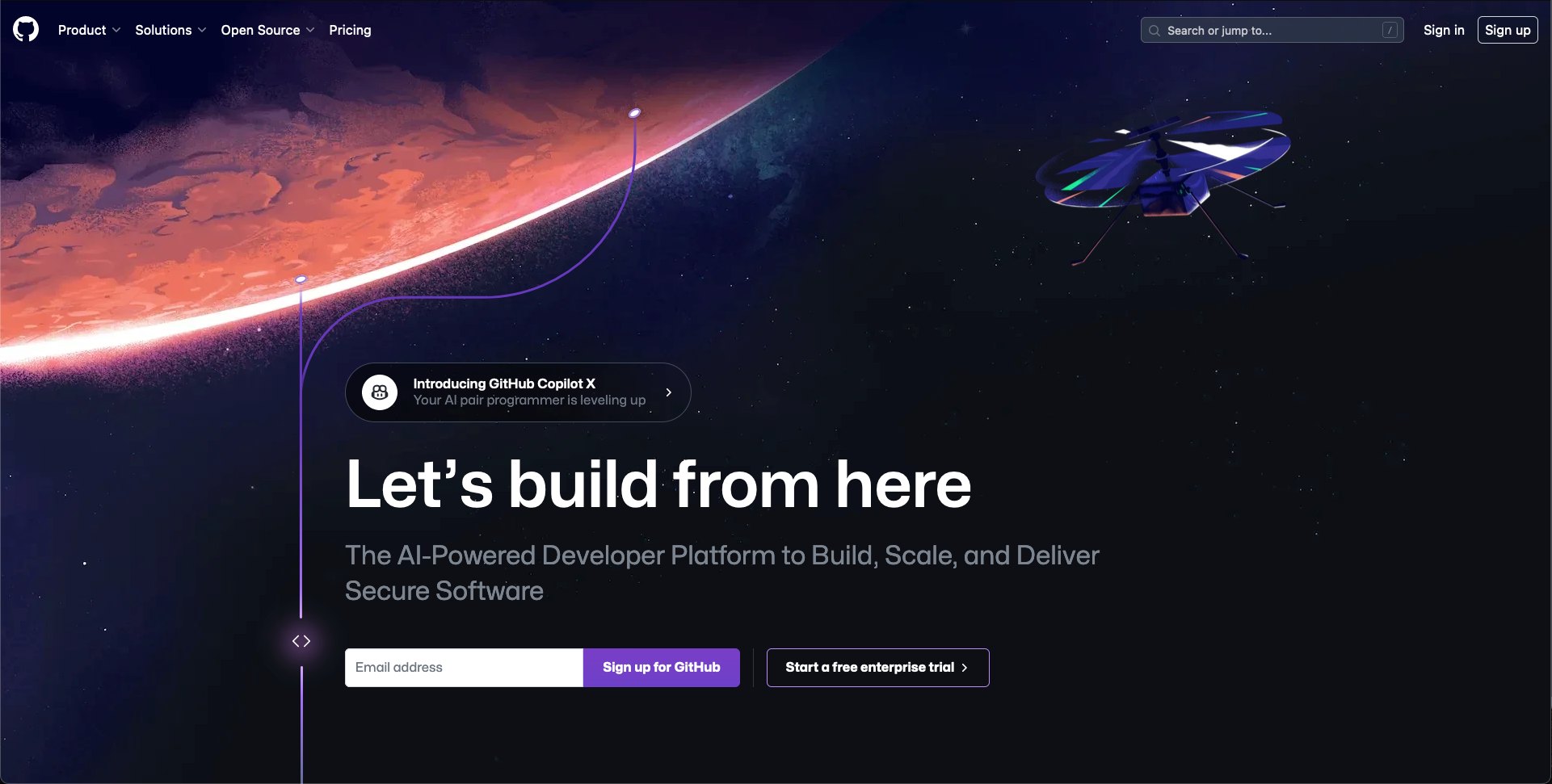Open the Pricing page
Image resolution: width=1552 pixels, height=784 pixels.
[350, 30]
